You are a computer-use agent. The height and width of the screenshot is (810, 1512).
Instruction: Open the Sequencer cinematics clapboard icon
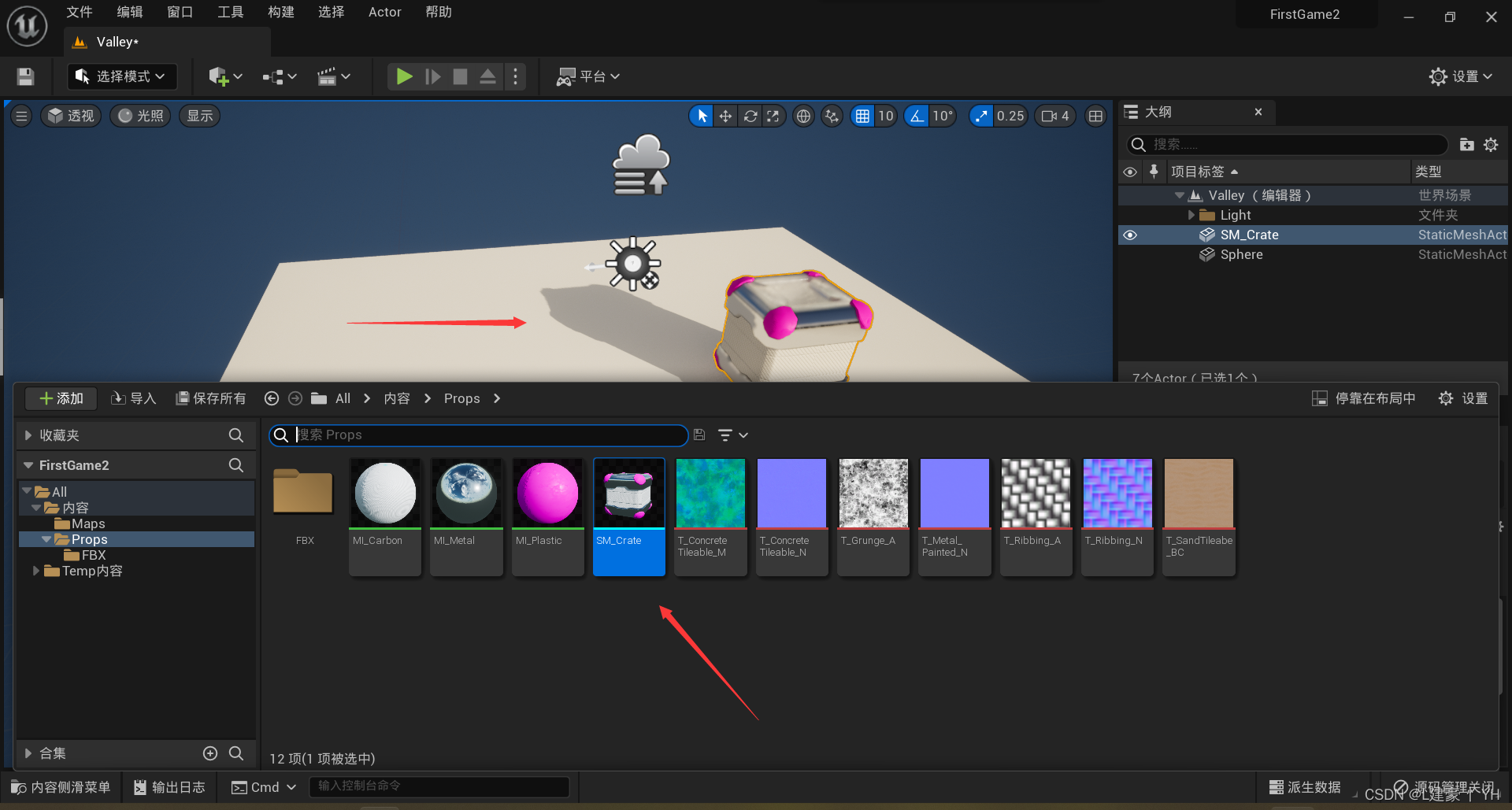(327, 76)
